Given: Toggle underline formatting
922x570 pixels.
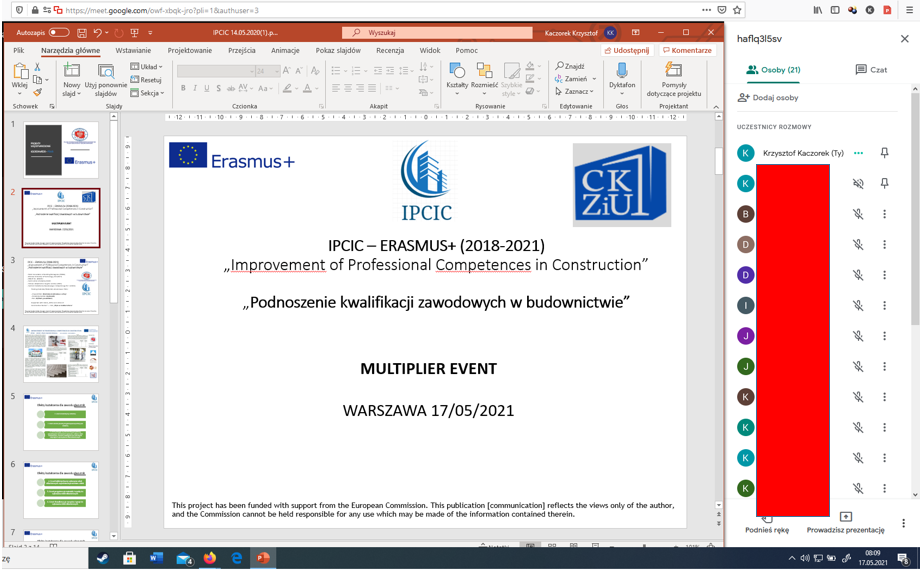Looking at the screenshot, I should coord(206,88).
